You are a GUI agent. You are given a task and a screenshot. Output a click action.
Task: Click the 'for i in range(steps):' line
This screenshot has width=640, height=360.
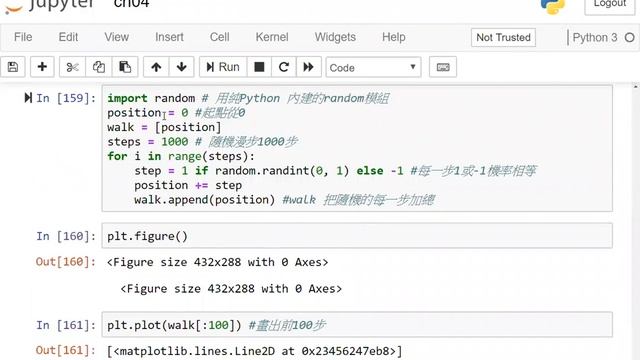coord(181,156)
